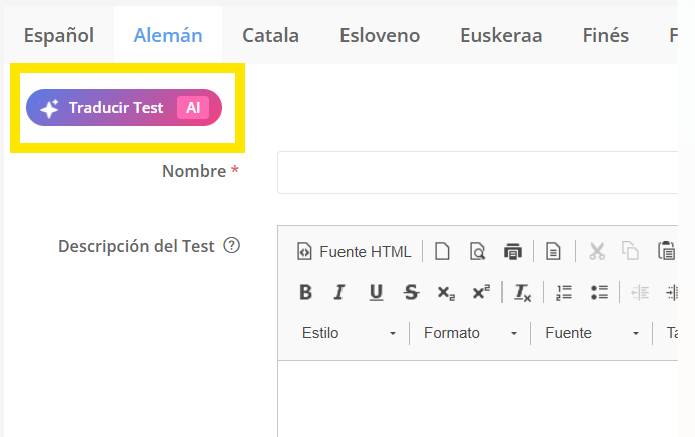Open the Catala language tab

(270, 36)
